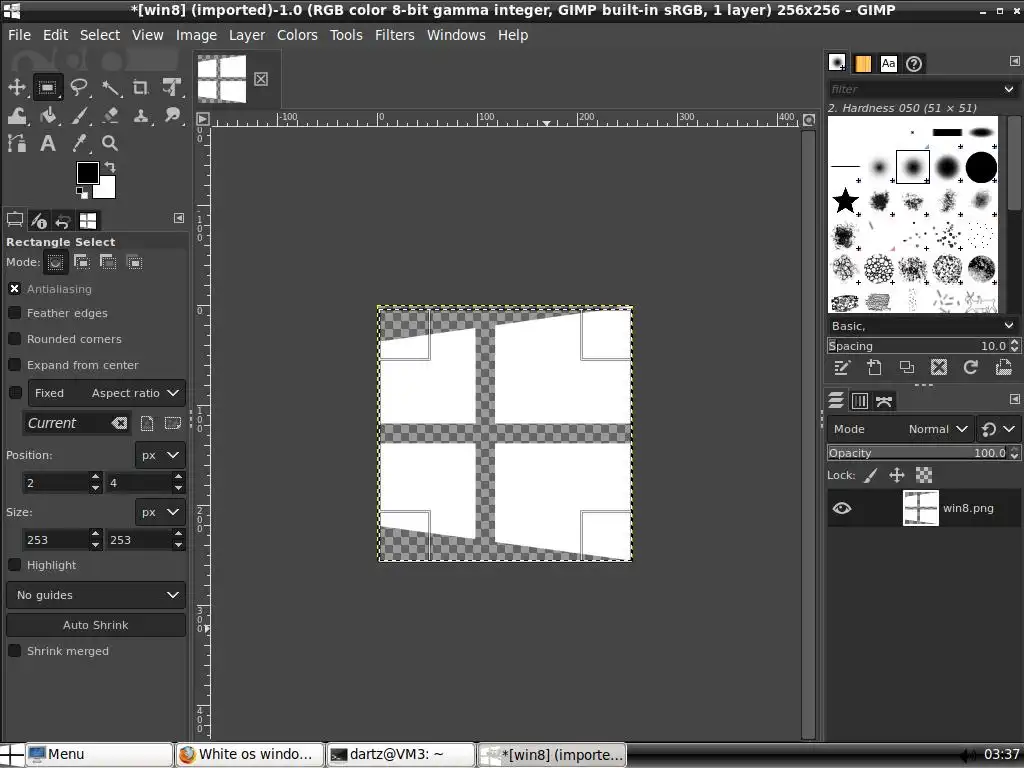Image resolution: width=1024 pixels, height=768 pixels.
Task: Open the Filters menu
Action: [x=394, y=35]
